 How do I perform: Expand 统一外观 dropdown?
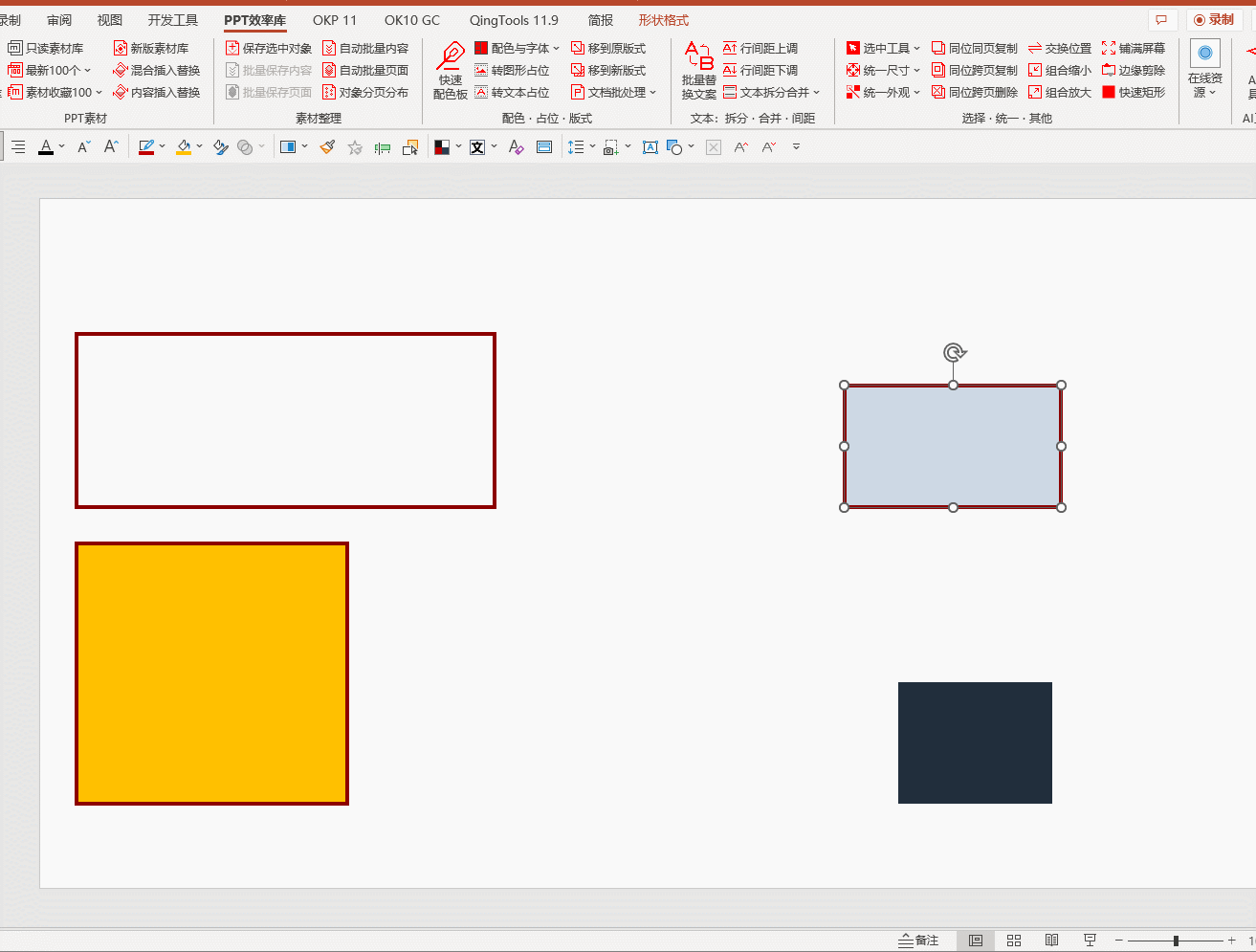coord(916,92)
